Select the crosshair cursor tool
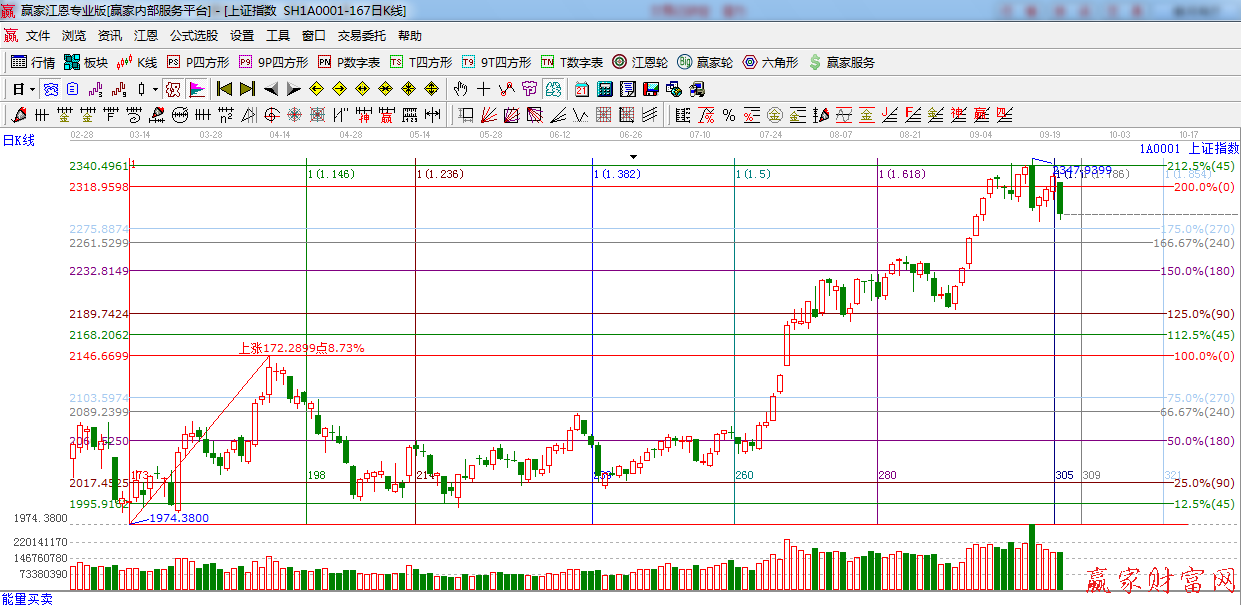Viewport: 1241px width, 605px height. 484,89
